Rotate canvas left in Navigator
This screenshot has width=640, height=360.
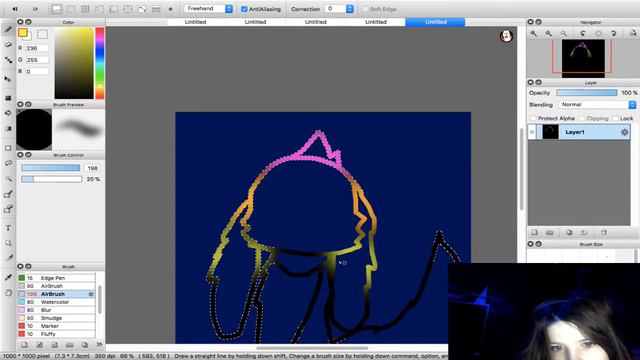(583, 33)
